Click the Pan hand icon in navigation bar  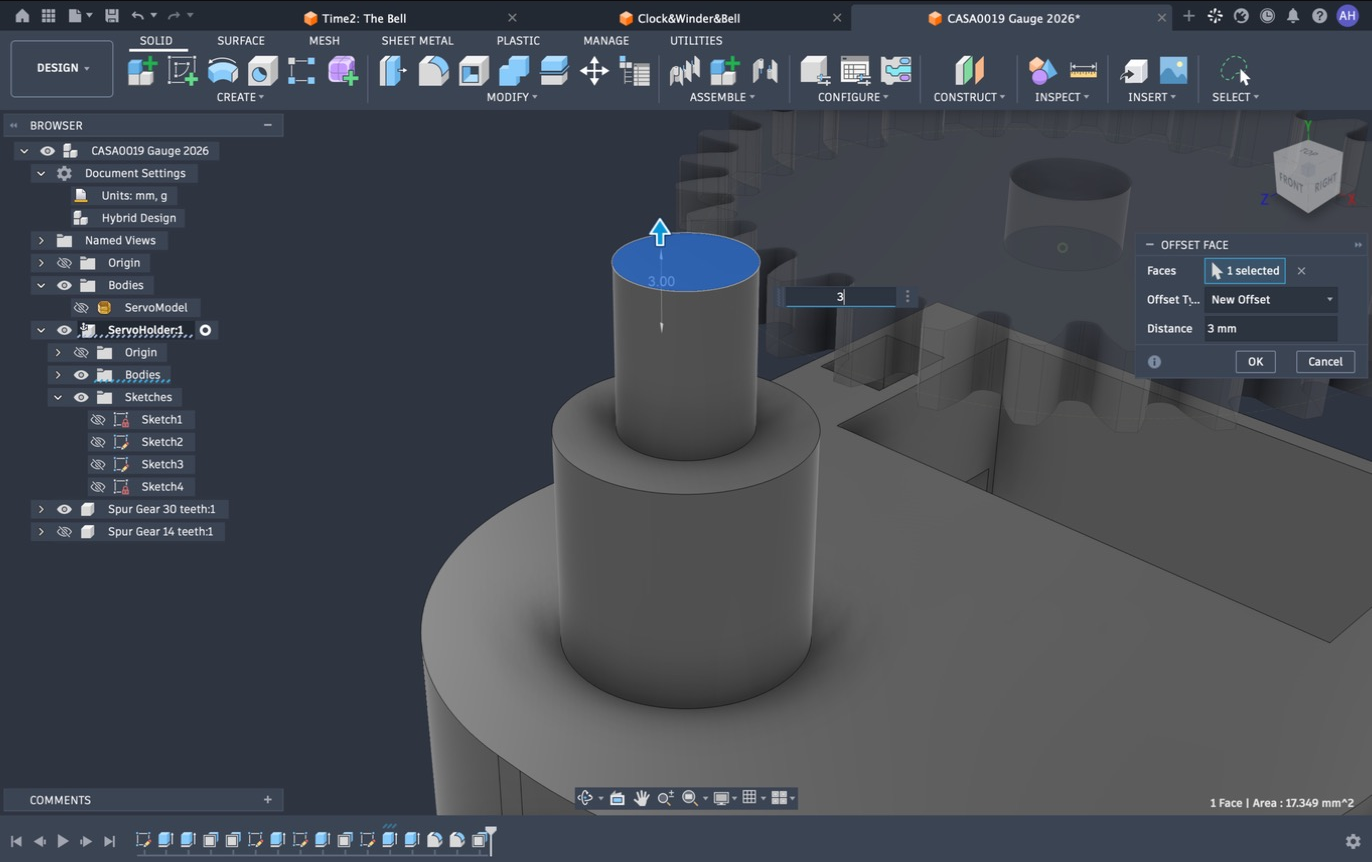pos(641,798)
